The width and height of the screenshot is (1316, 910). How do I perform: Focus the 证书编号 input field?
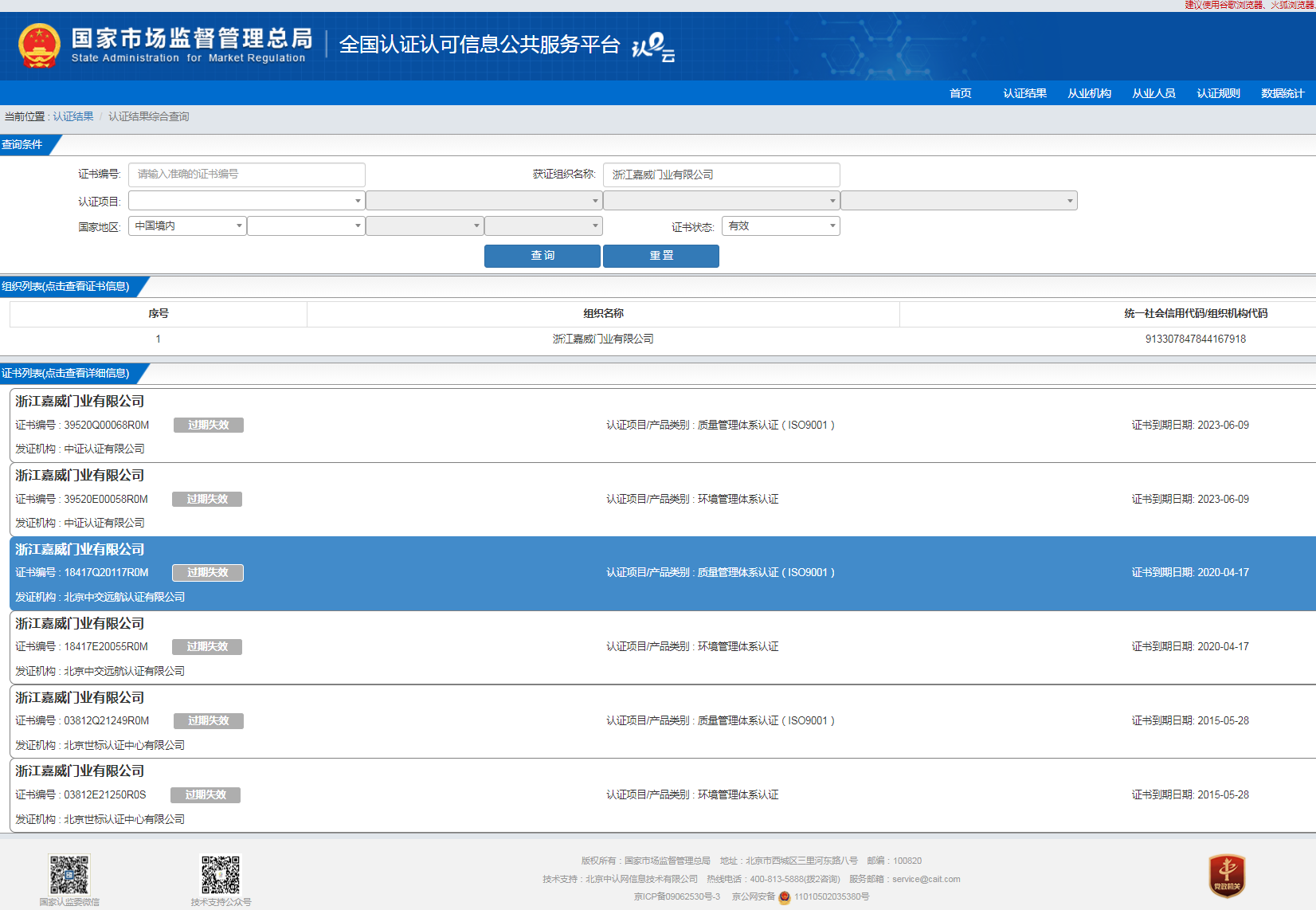(x=247, y=175)
